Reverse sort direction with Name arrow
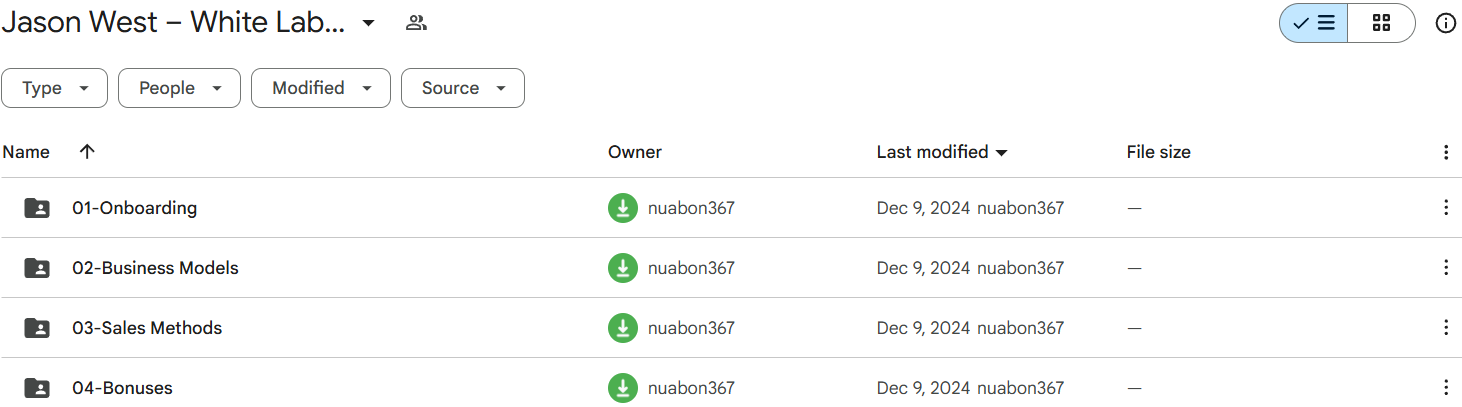The height and width of the screenshot is (407, 1462). click(x=87, y=152)
